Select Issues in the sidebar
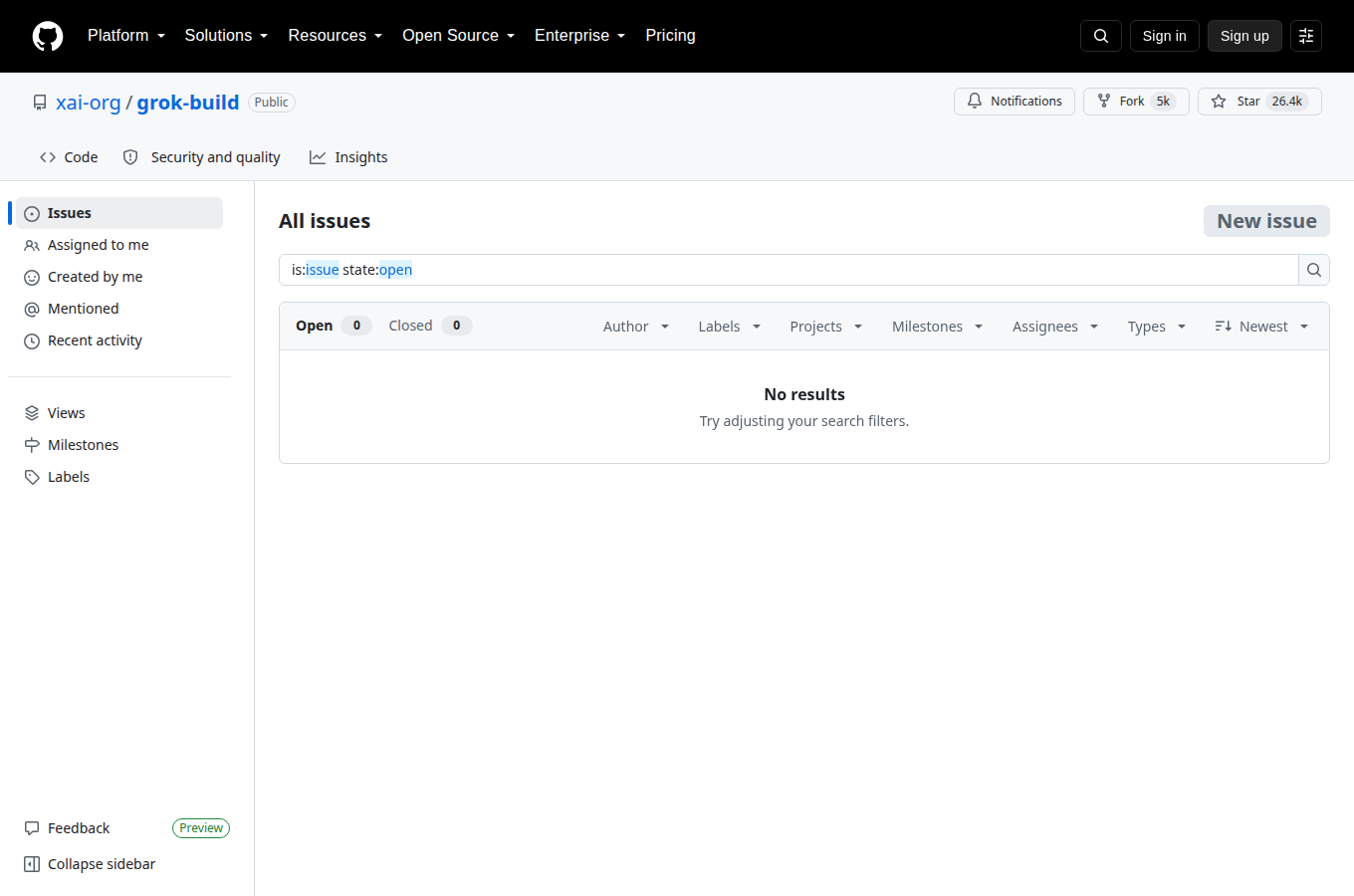The width and height of the screenshot is (1354, 896). [119, 213]
